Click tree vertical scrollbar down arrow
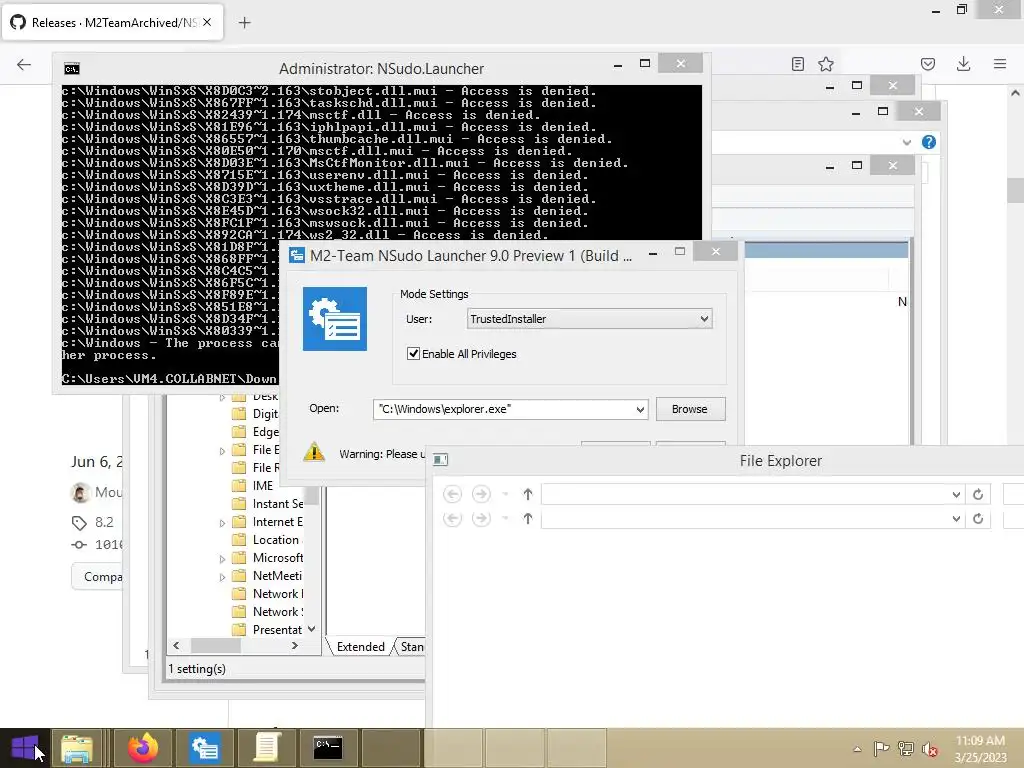 coord(312,630)
